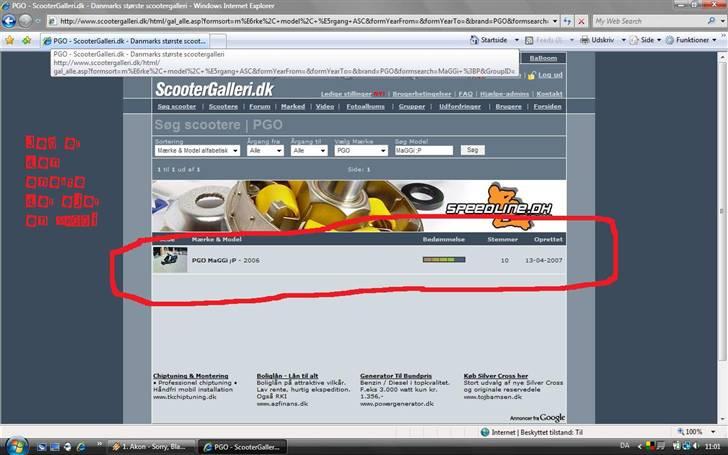Click the ScooterGalleri.dk logo
The image size is (728, 455).
pyautogui.click(x=215, y=87)
